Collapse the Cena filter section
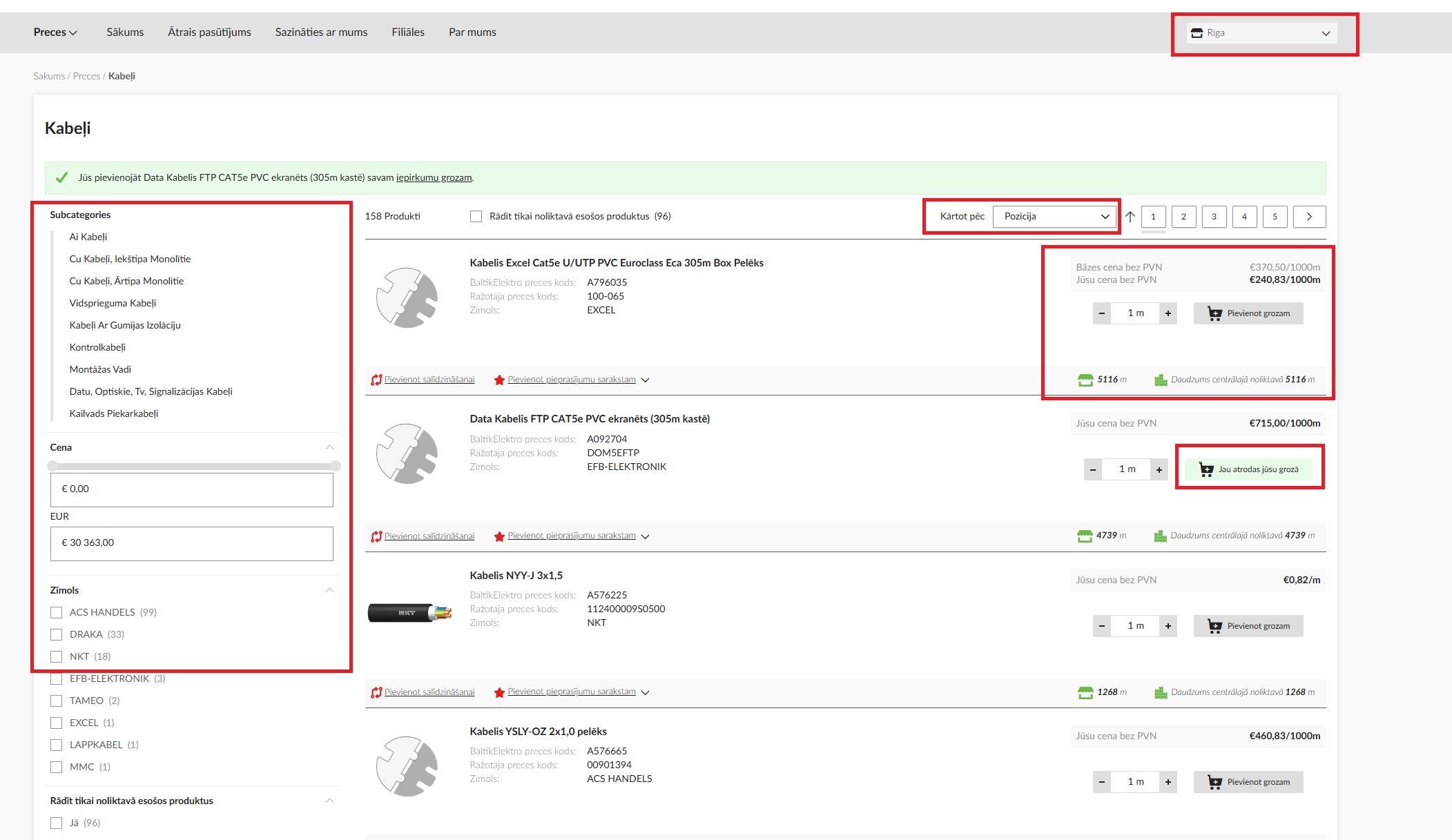This screenshot has height=840, width=1452. click(329, 447)
